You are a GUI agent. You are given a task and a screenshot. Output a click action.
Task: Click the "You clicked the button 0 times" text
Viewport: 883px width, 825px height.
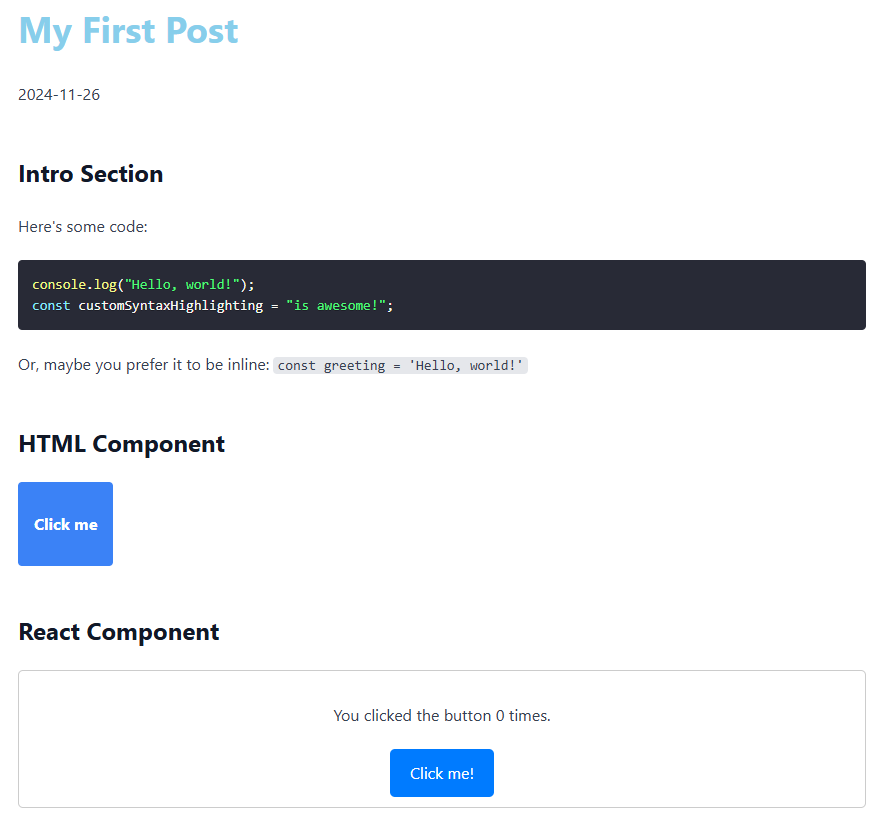[x=441, y=716]
